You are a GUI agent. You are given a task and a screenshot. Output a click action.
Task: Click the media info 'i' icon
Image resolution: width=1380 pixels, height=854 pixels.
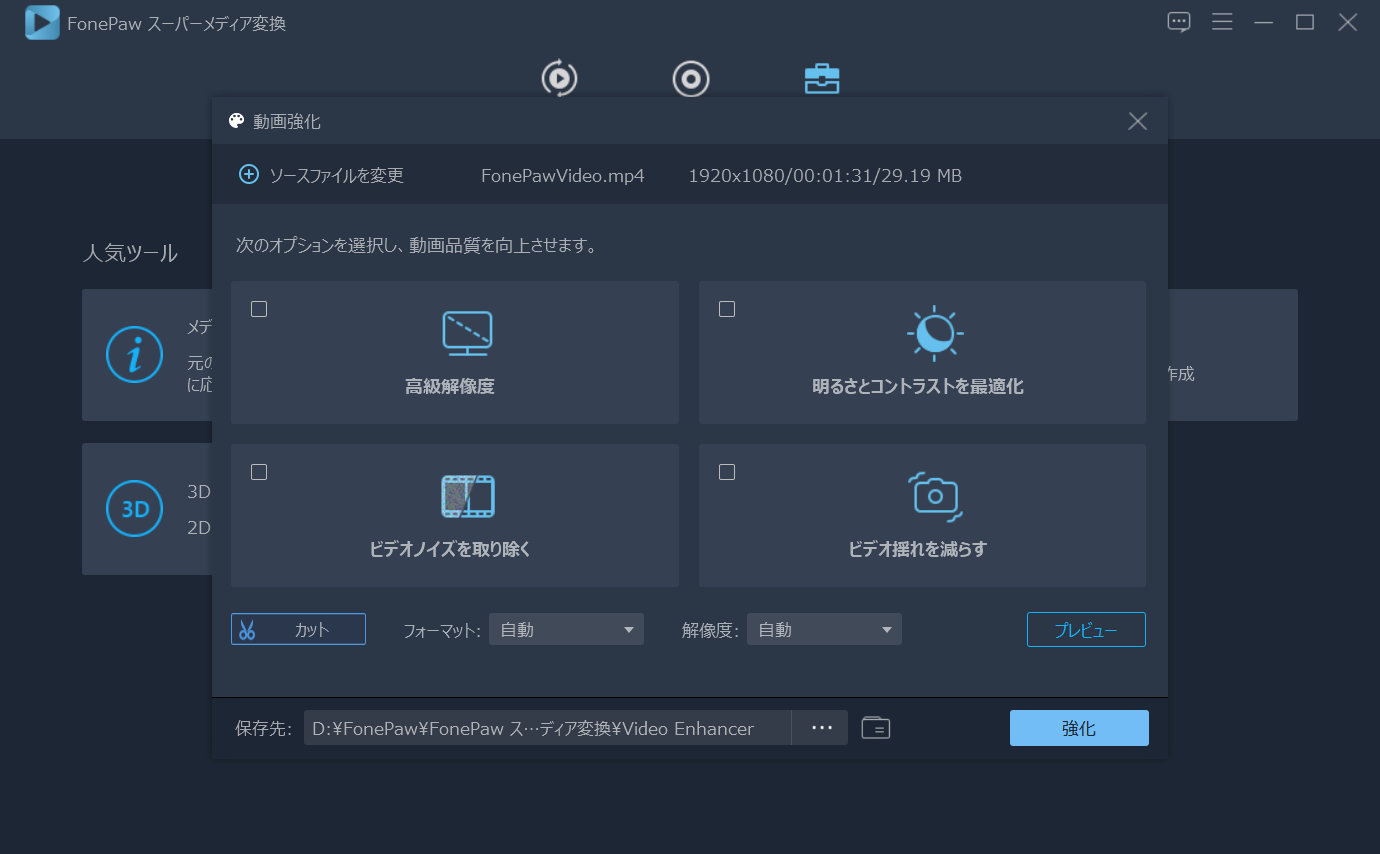134,354
